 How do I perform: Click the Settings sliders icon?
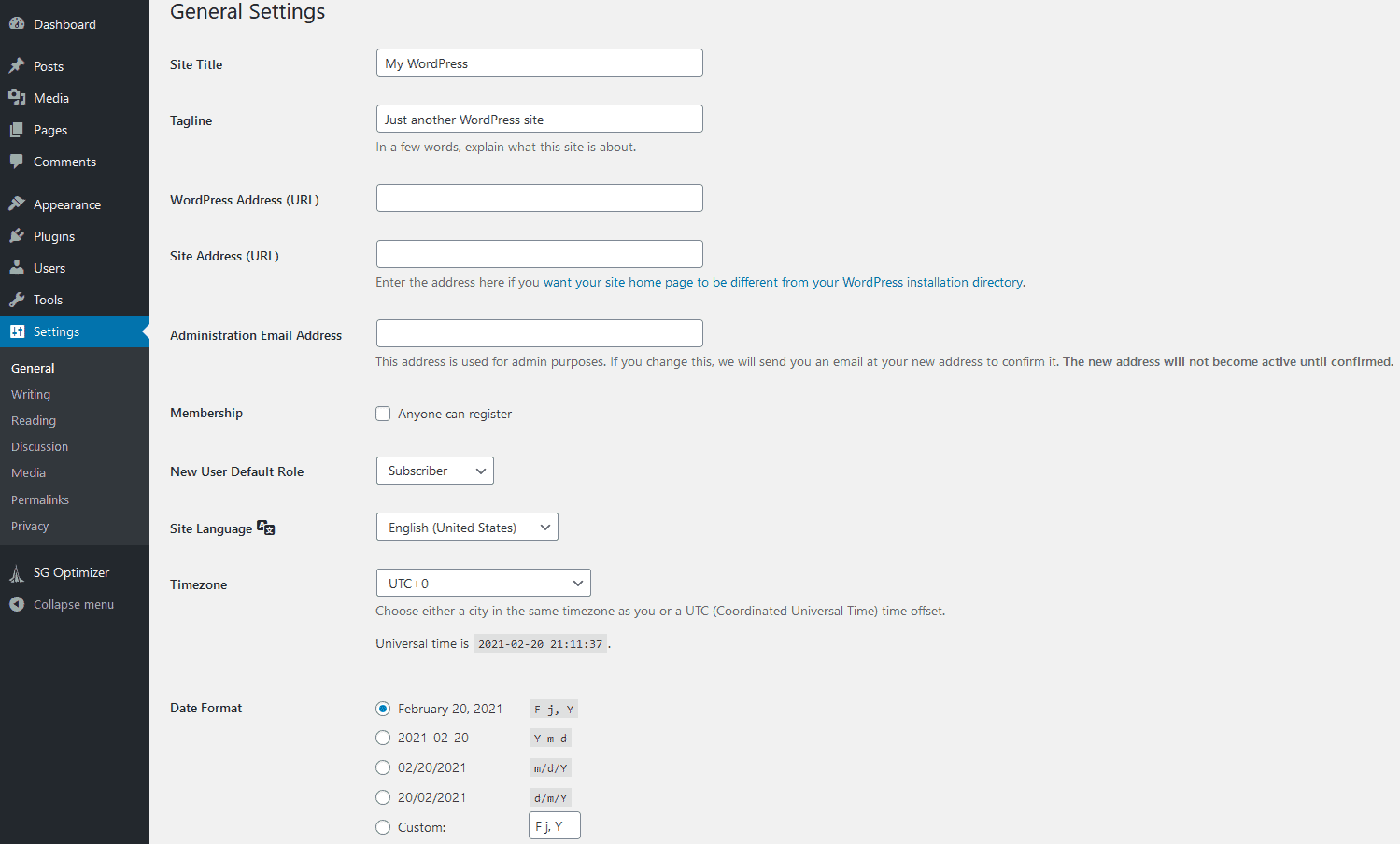coord(17,331)
